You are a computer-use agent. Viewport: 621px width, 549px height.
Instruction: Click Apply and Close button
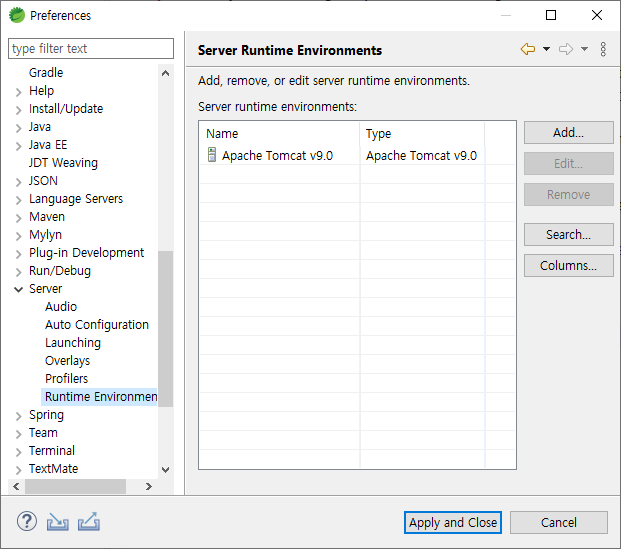point(453,522)
